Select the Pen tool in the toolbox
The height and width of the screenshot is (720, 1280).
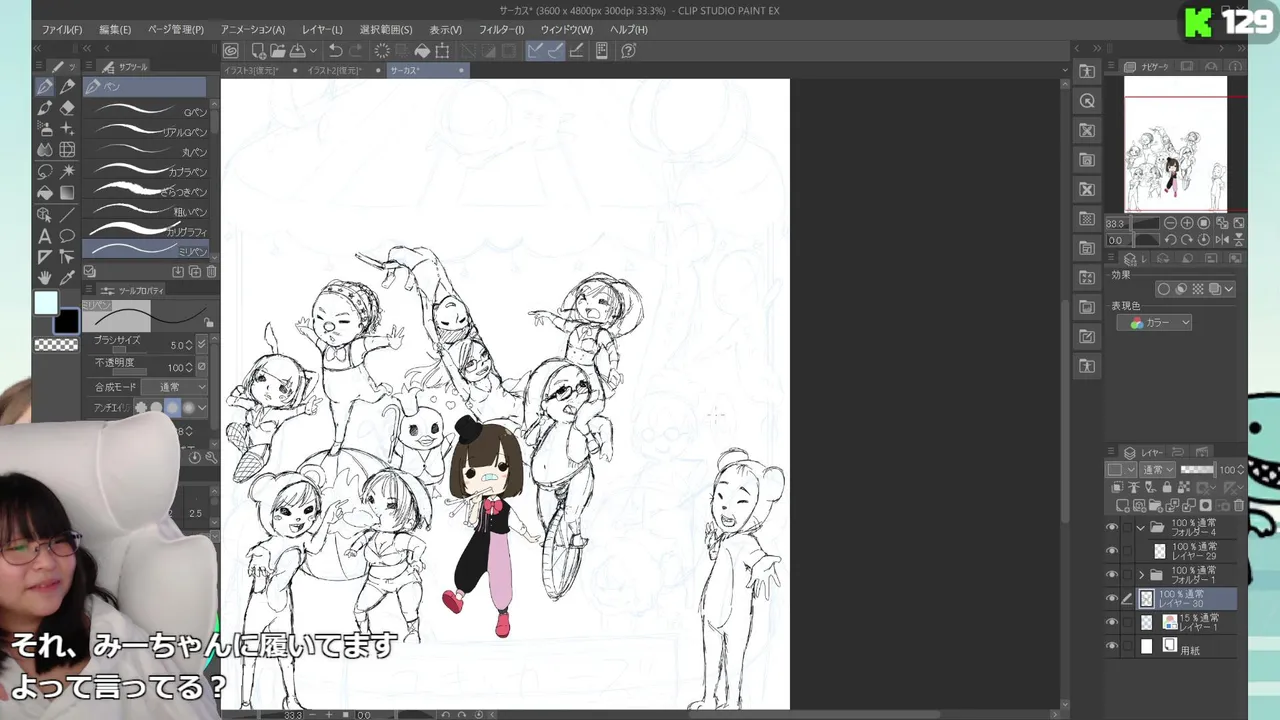[x=45, y=87]
